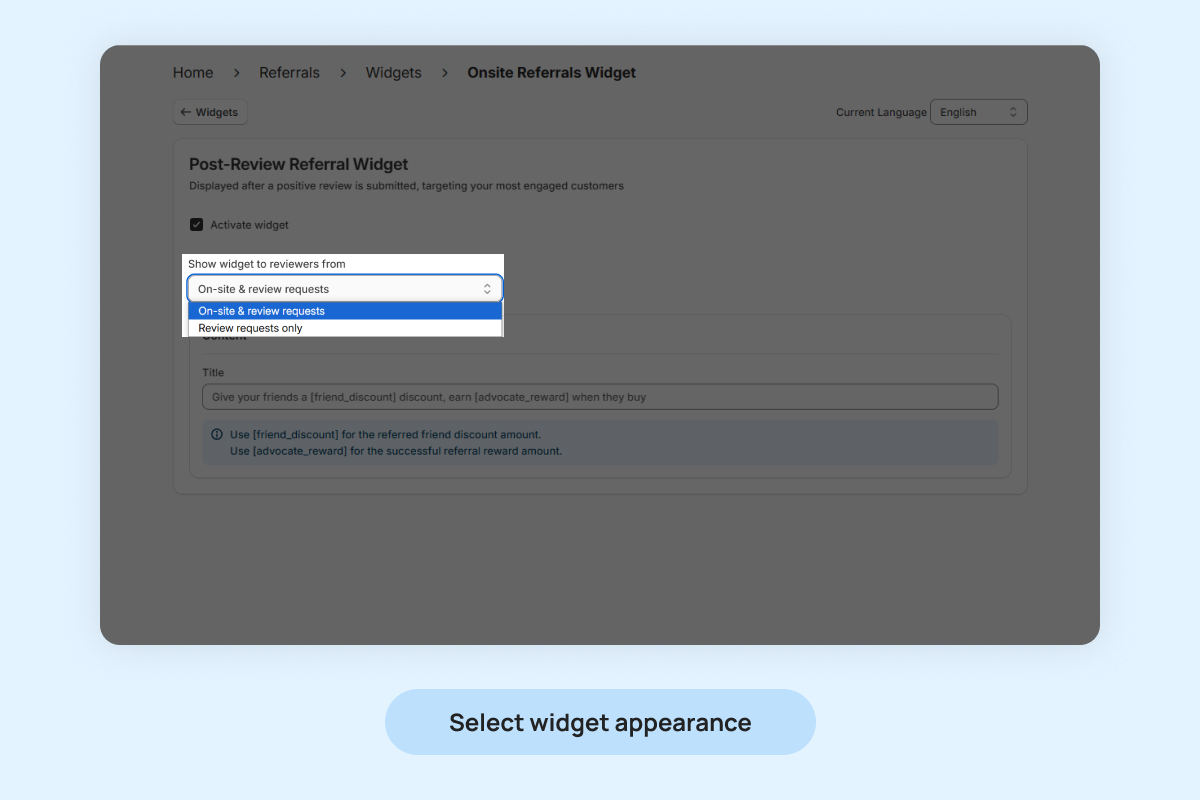
Task: Click the chevron before Onsite Referrals Widget
Action: [x=445, y=73]
